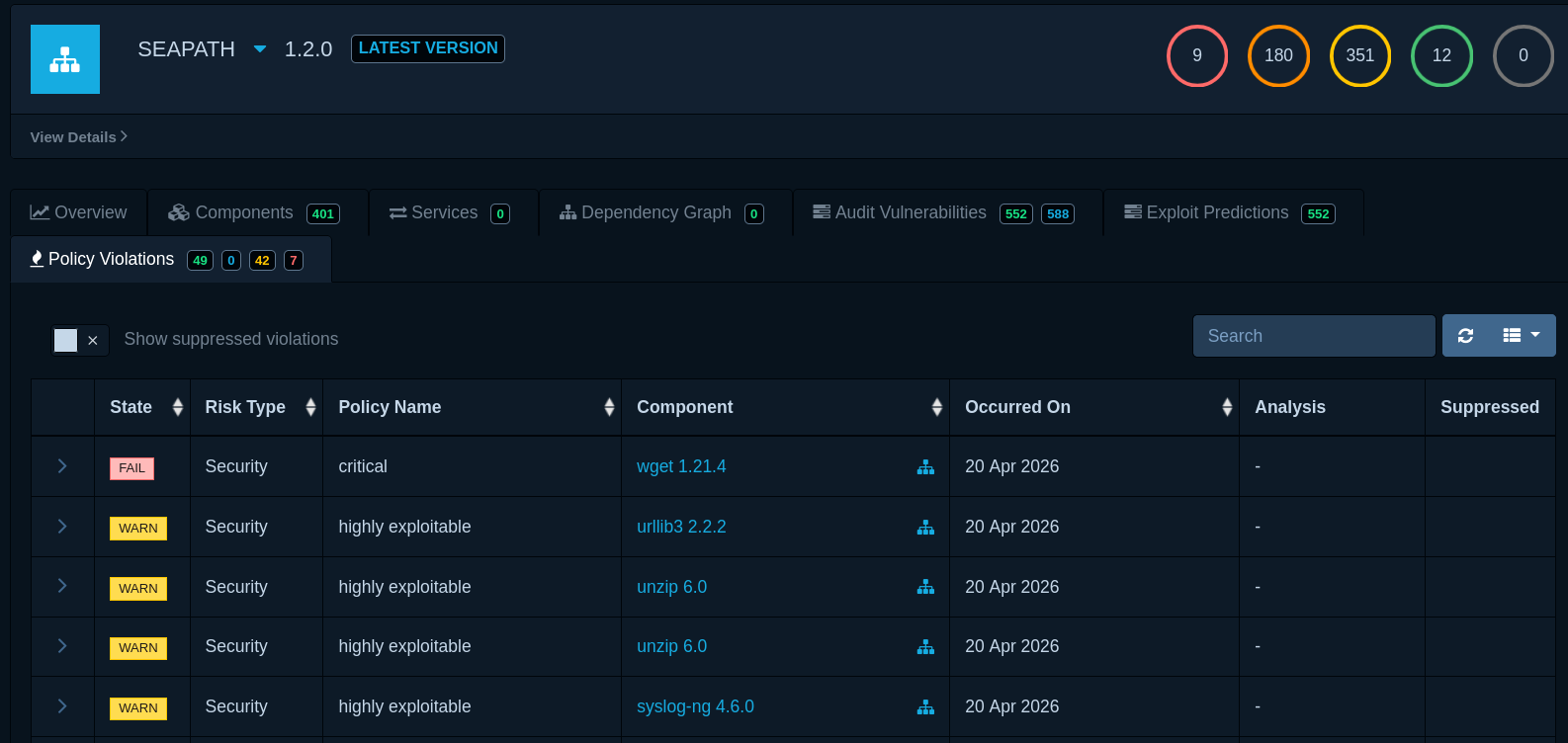Click the yellow severity circle showing 351

tap(1360, 55)
